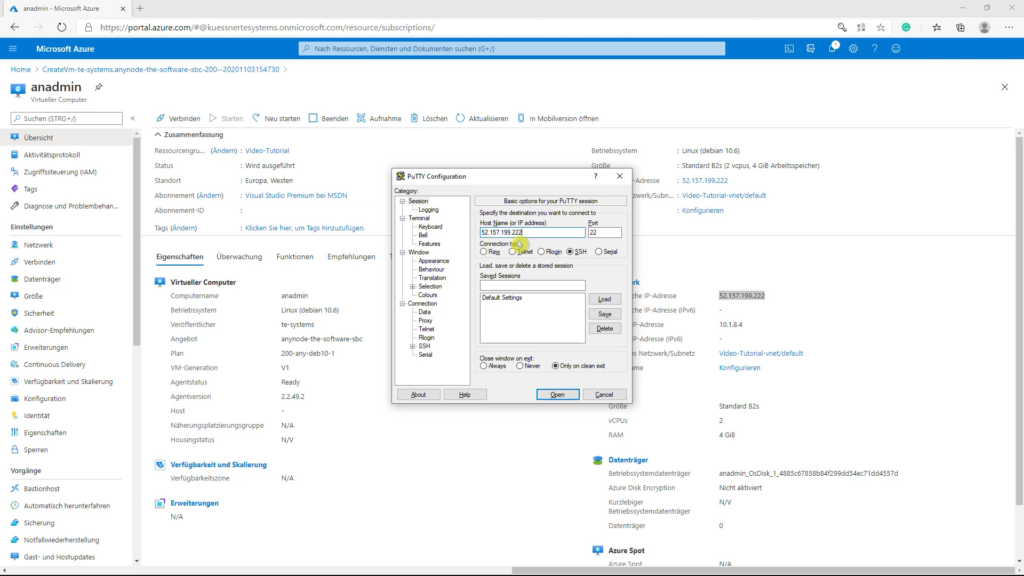Viewport: 1024px width, 576px height.
Task: Select Only on clean exit option
Action: click(556, 366)
